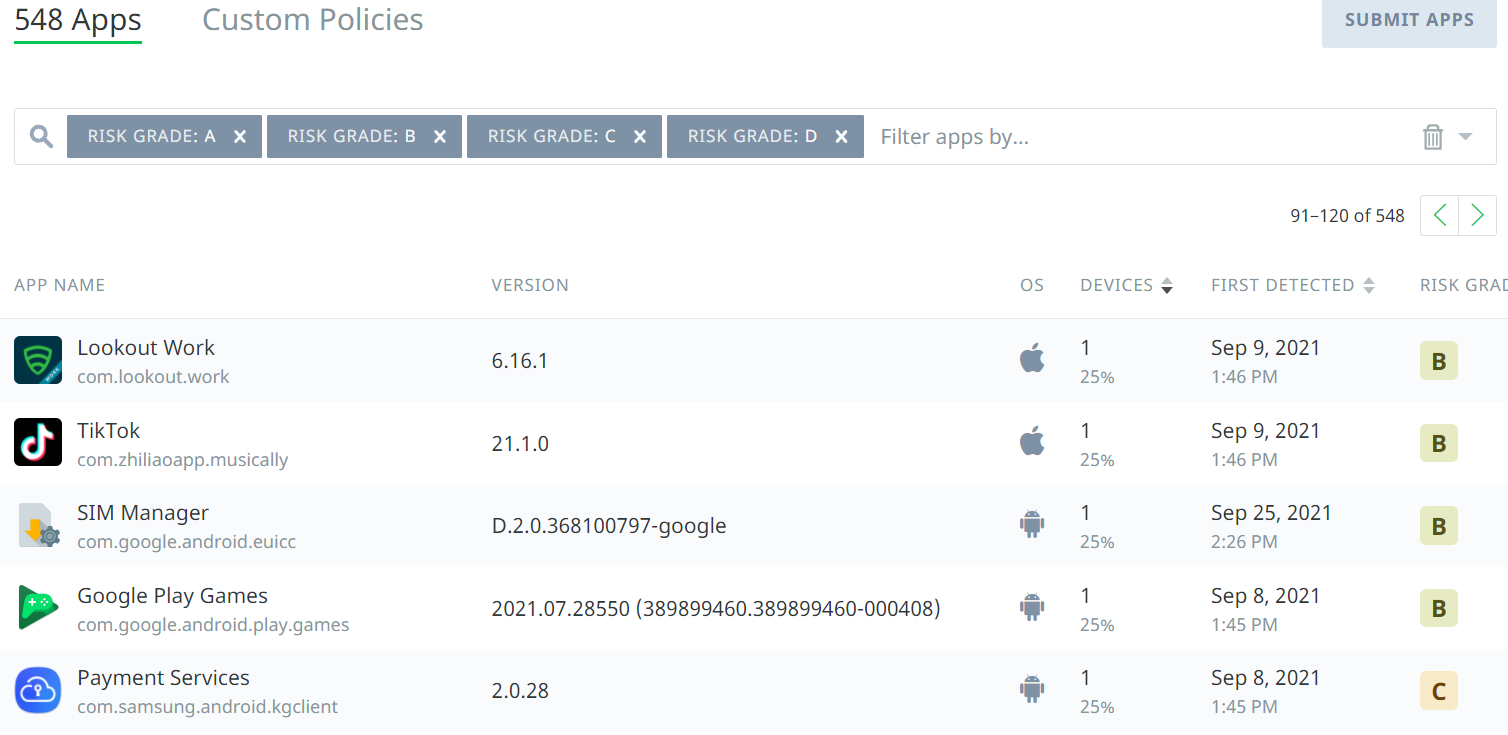1508x735 pixels.
Task: Click com.samsung.android.kgclient package name
Action: (x=208, y=707)
